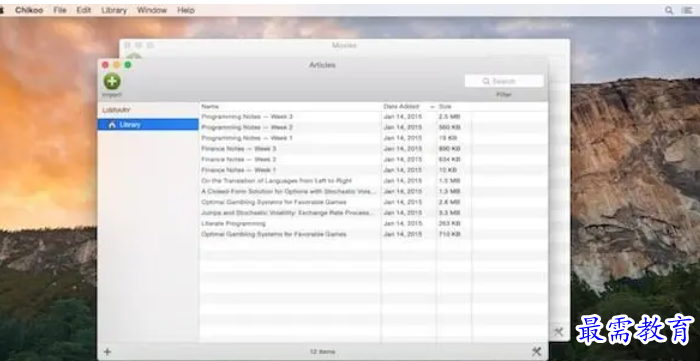Image resolution: width=700 pixels, height=361 pixels.
Task: Close the Articles window with red button
Action: [105, 65]
